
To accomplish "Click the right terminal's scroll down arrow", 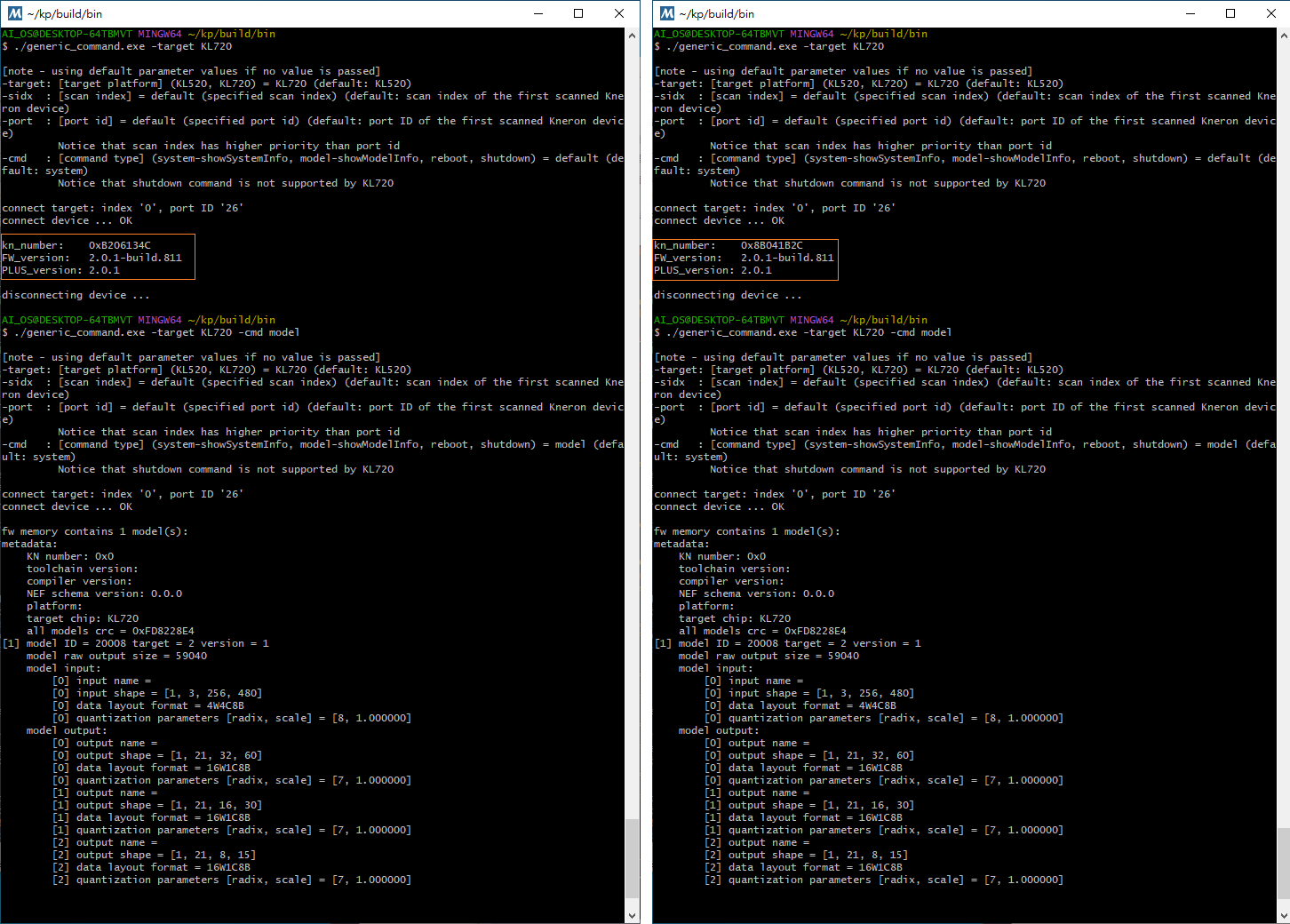I will pyautogui.click(x=1284, y=915).
